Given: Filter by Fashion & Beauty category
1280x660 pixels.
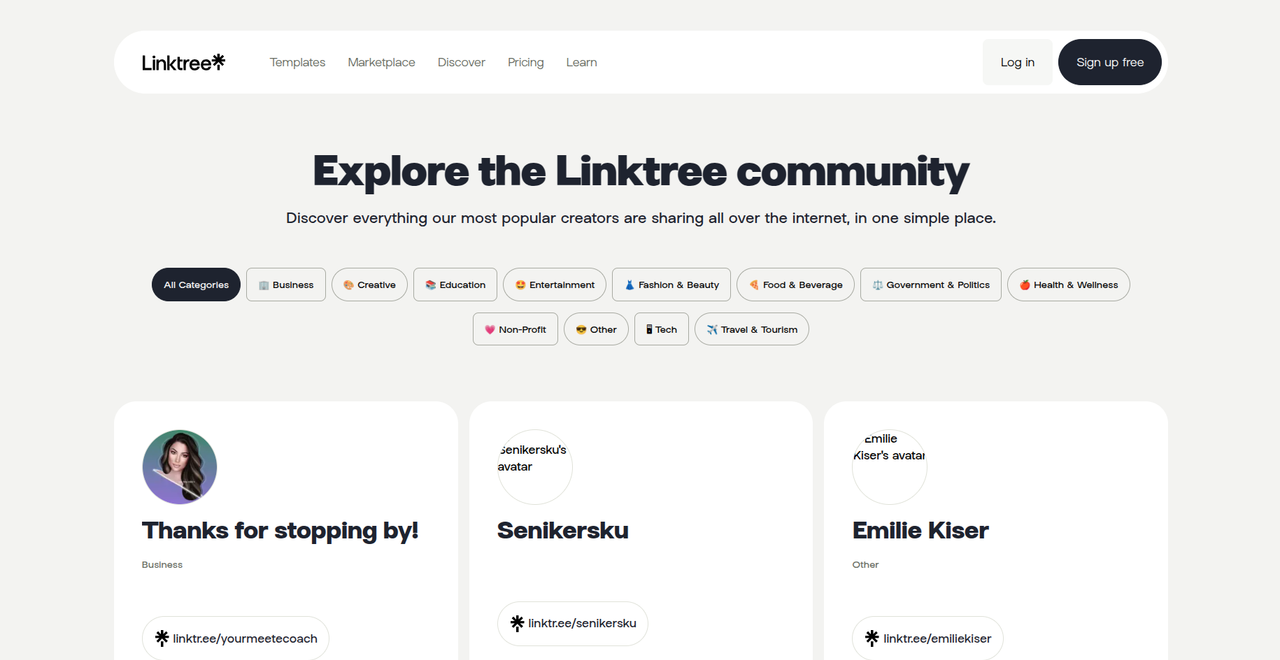Looking at the screenshot, I should (672, 285).
